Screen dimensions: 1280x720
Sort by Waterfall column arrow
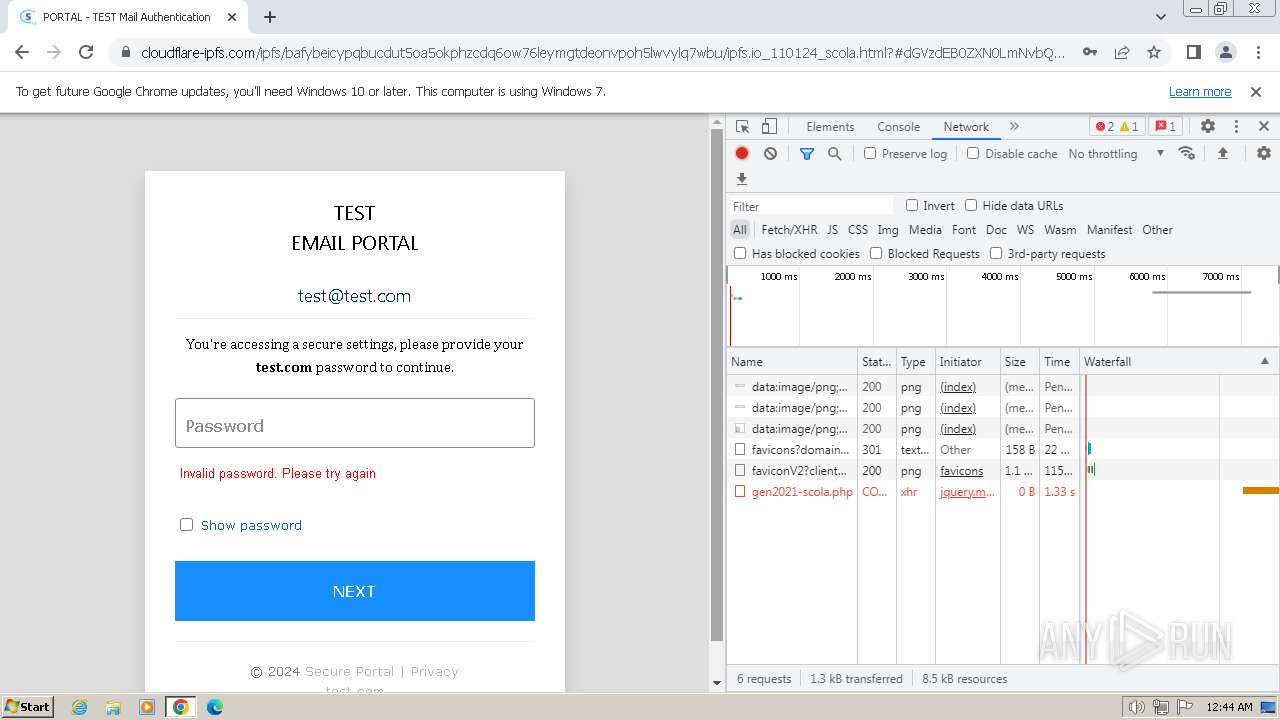tap(1264, 361)
